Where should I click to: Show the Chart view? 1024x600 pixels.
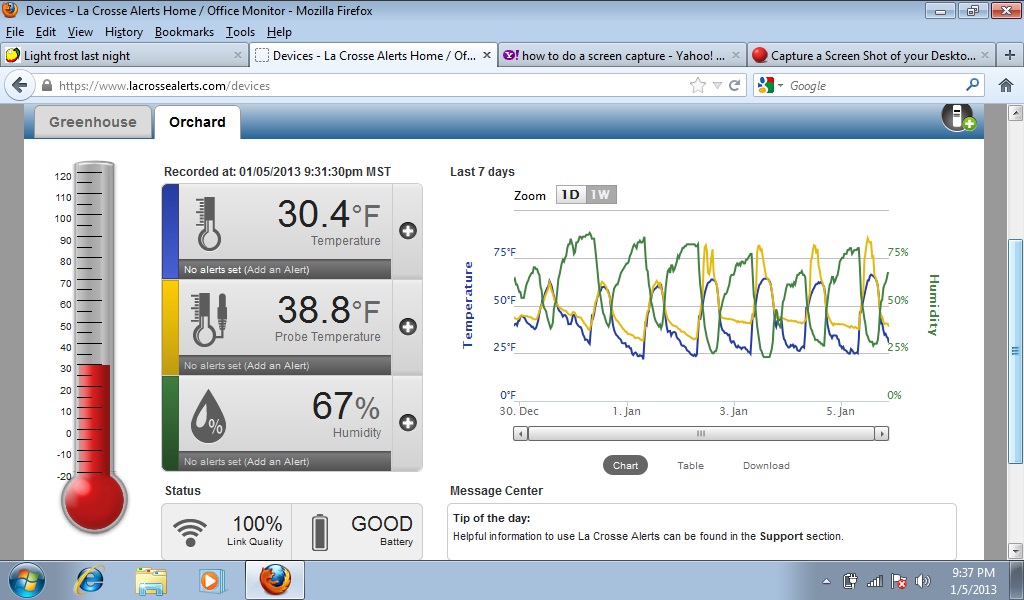[x=625, y=466]
